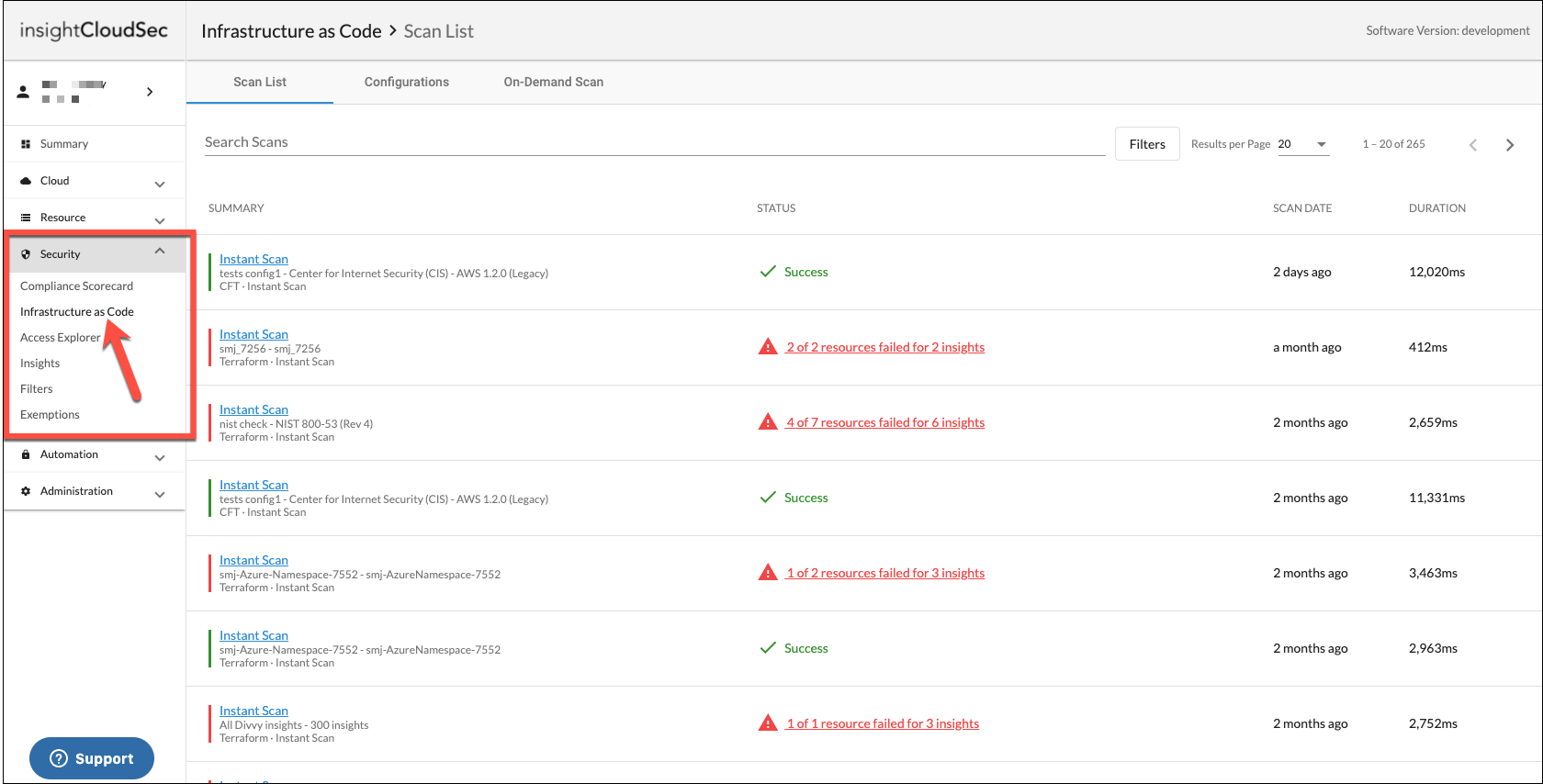This screenshot has width=1543, height=784.
Task: Click the Search Scans input field
Action: pos(655,142)
